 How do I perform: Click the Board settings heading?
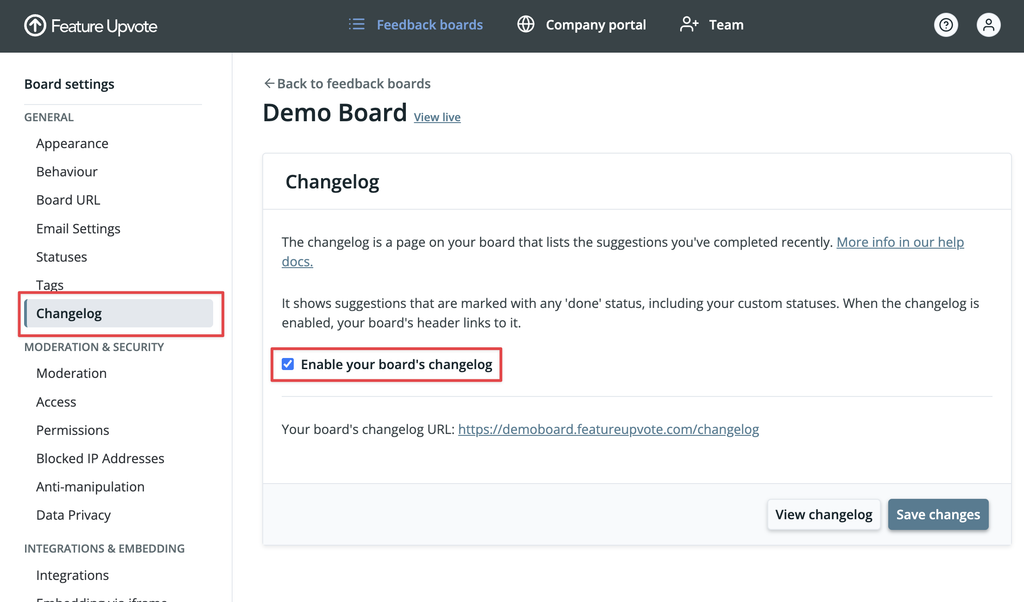pos(69,84)
